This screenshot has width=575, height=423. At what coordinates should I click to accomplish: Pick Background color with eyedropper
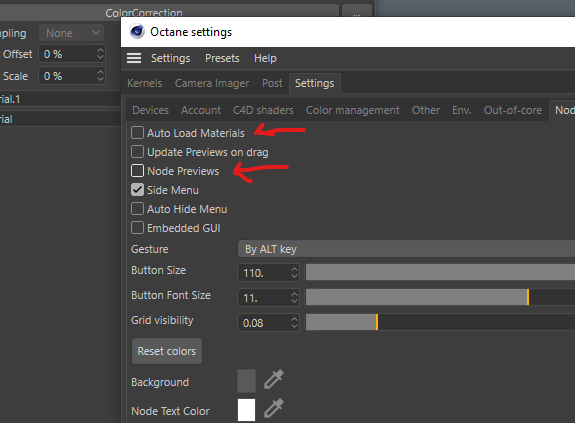274,379
